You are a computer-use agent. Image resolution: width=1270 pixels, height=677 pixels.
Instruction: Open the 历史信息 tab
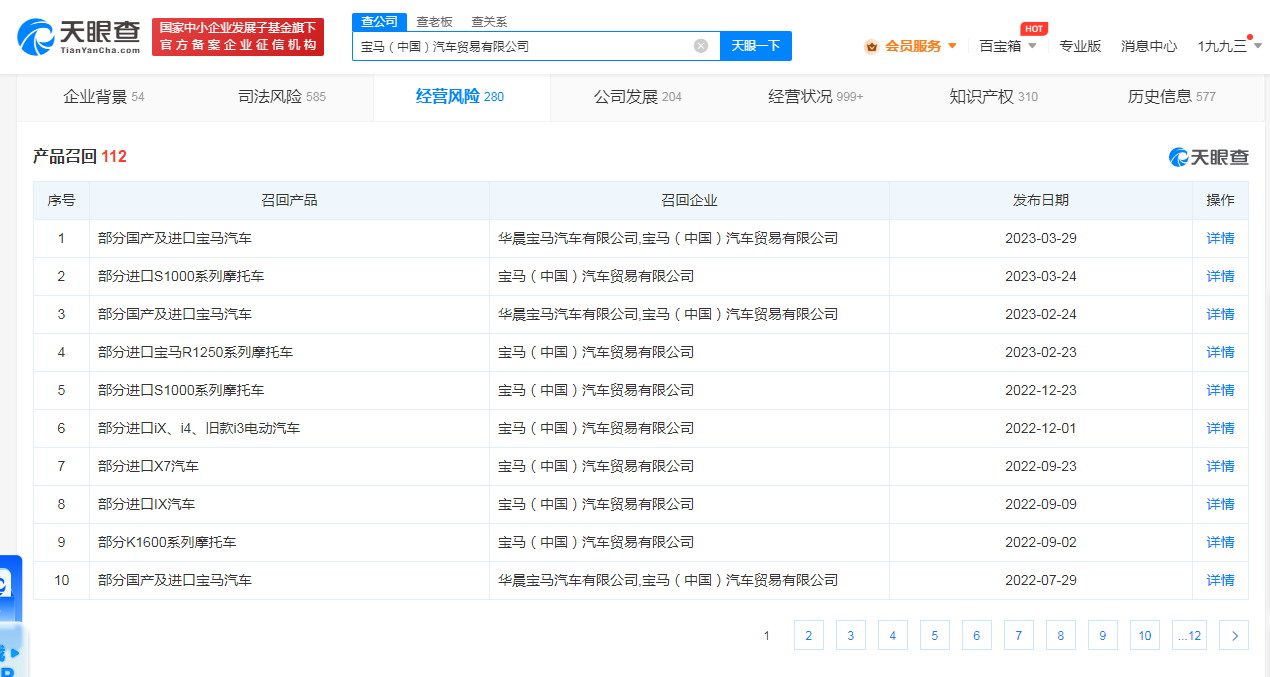(x=1171, y=97)
